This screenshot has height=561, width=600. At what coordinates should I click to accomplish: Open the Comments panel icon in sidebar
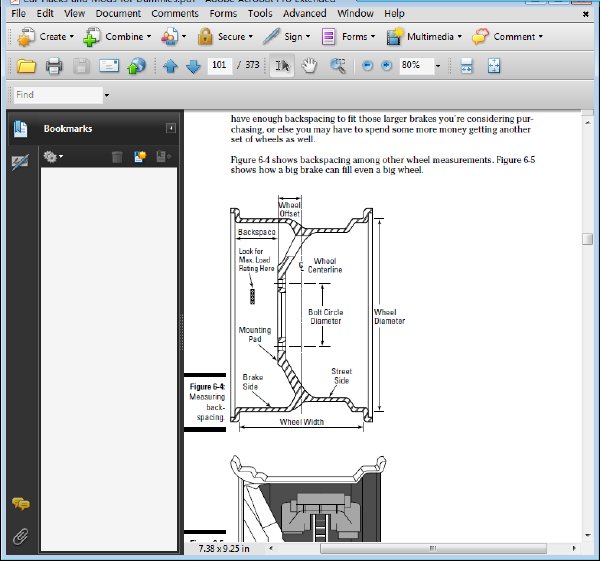point(21,504)
